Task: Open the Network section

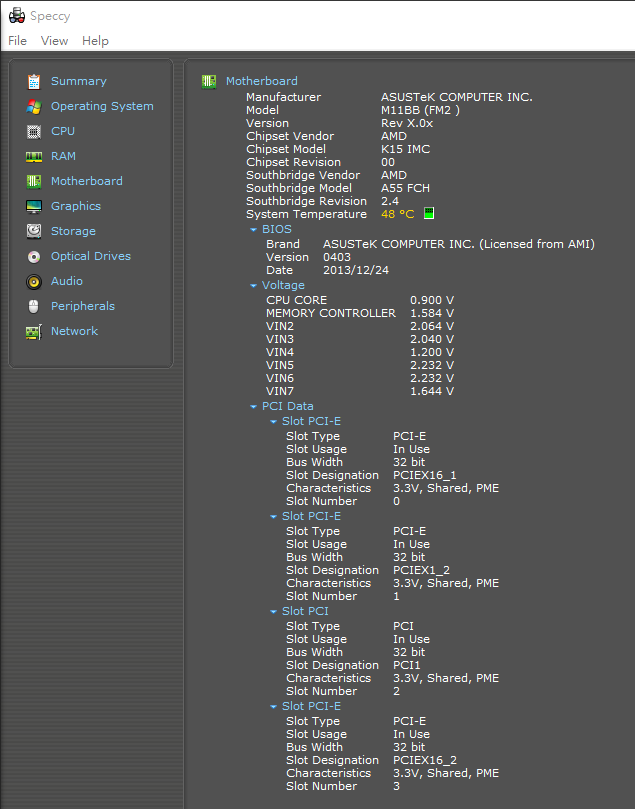Action: tap(74, 331)
